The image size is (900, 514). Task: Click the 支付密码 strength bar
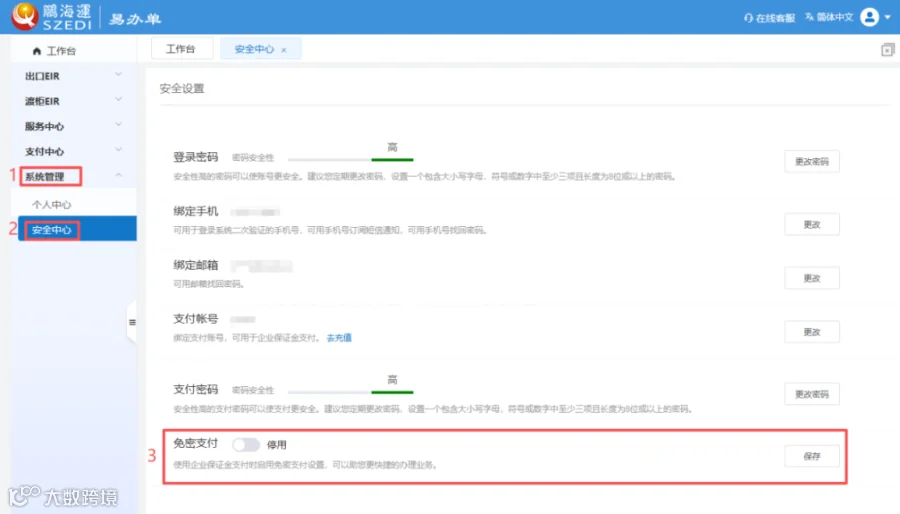(351, 392)
